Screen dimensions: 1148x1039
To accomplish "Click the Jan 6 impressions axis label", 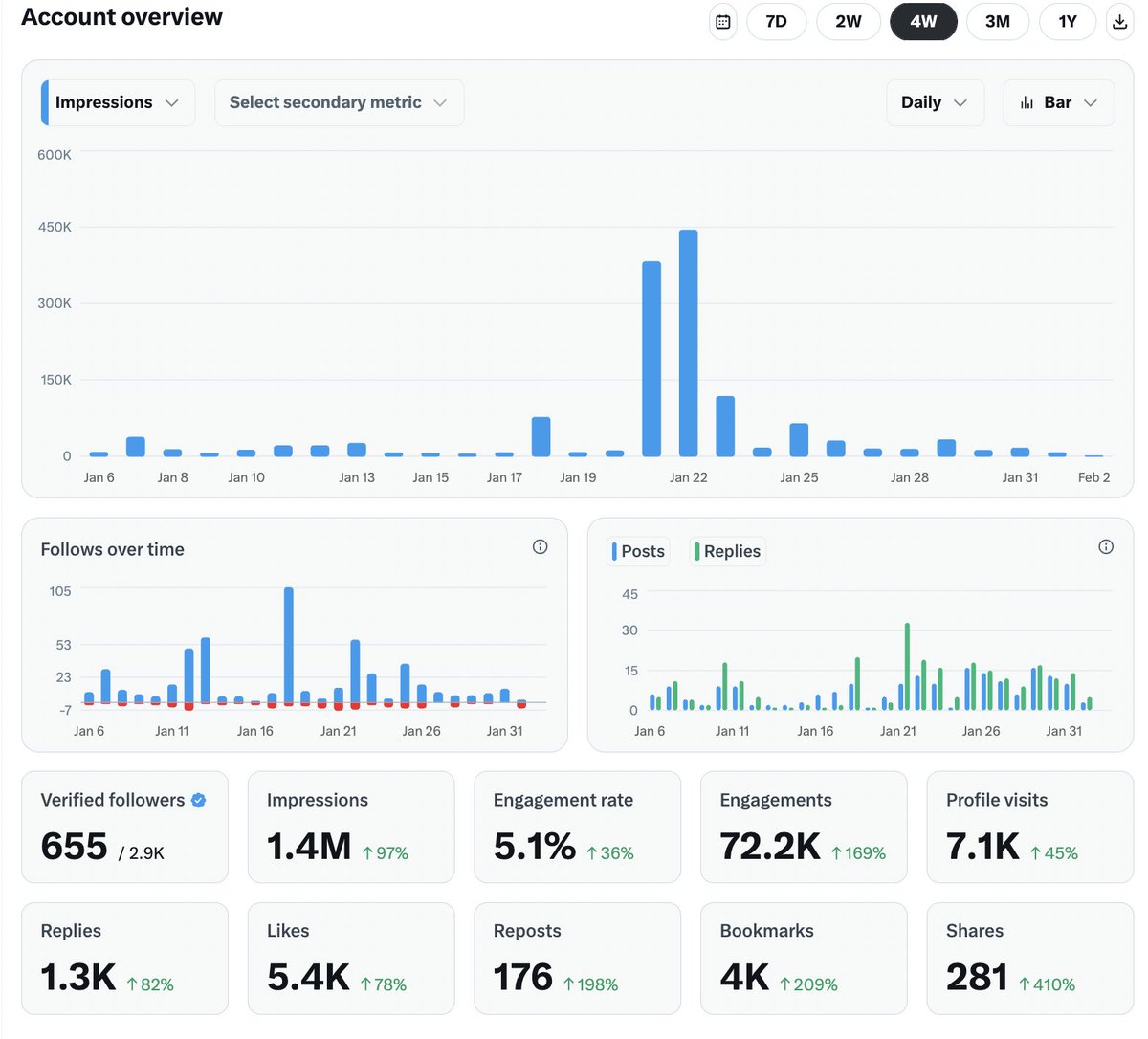I will pyautogui.click(x=99, y=477).
